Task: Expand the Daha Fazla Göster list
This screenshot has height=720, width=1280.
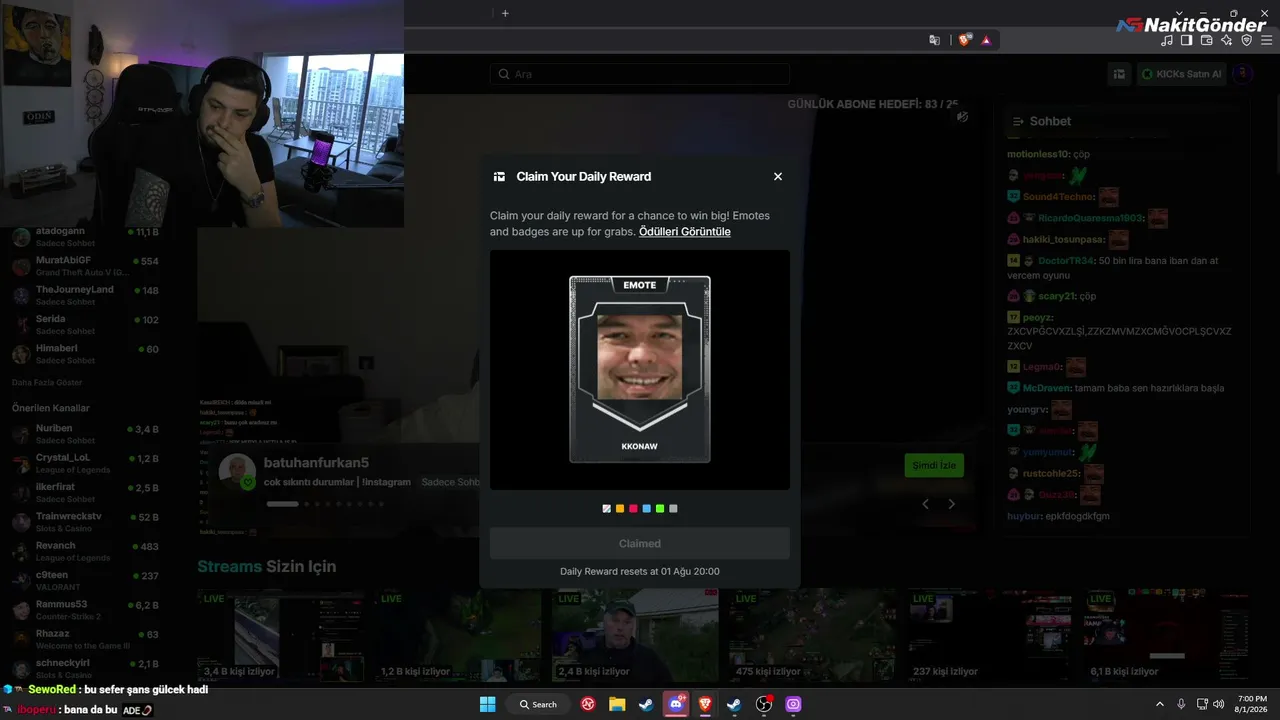Action: [47, 382]
